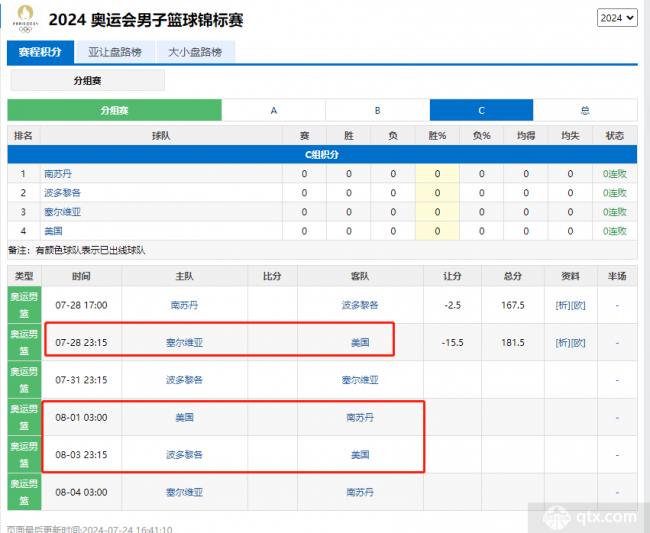
Task: Click away team 波多黎各 in 07-28 17:00 match
Action: point(360,305)
